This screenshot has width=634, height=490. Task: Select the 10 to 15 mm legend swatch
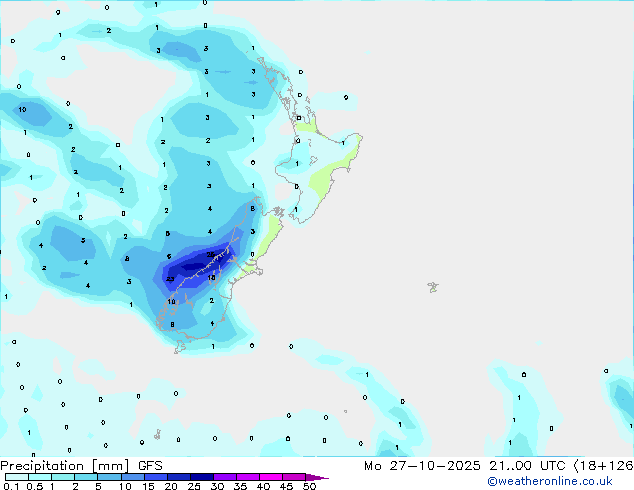[x=132, y=477]
